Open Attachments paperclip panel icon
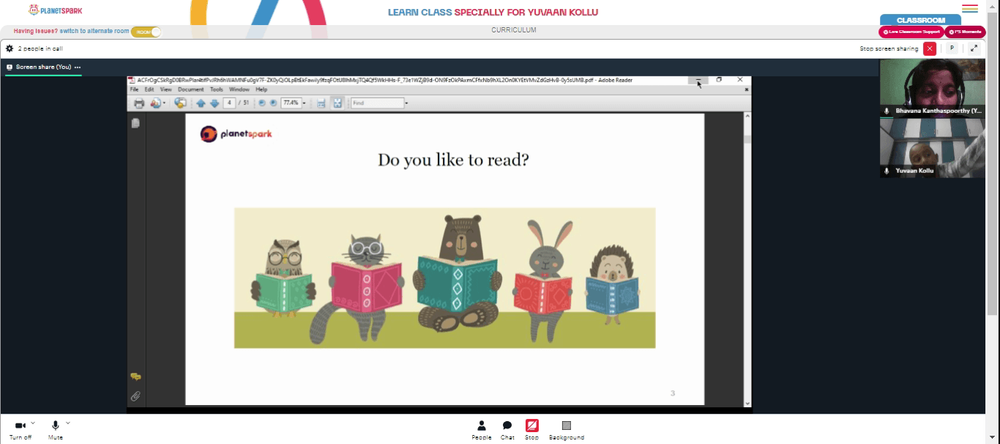The width and height of the screenshot is (1000, 444). click(x=135, y=396)
